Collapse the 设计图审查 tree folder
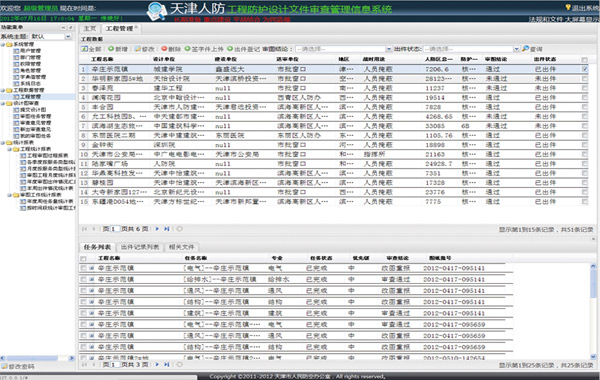The height and width of the screenshot is (380, 600). pos(3,103)
